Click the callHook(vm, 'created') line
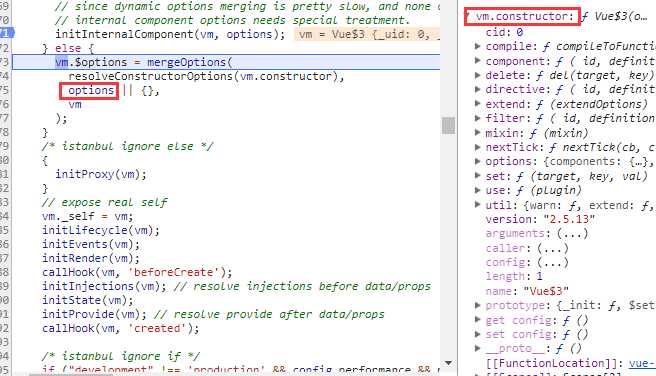This screenshot has height=376, width=656. coord(120,328)
